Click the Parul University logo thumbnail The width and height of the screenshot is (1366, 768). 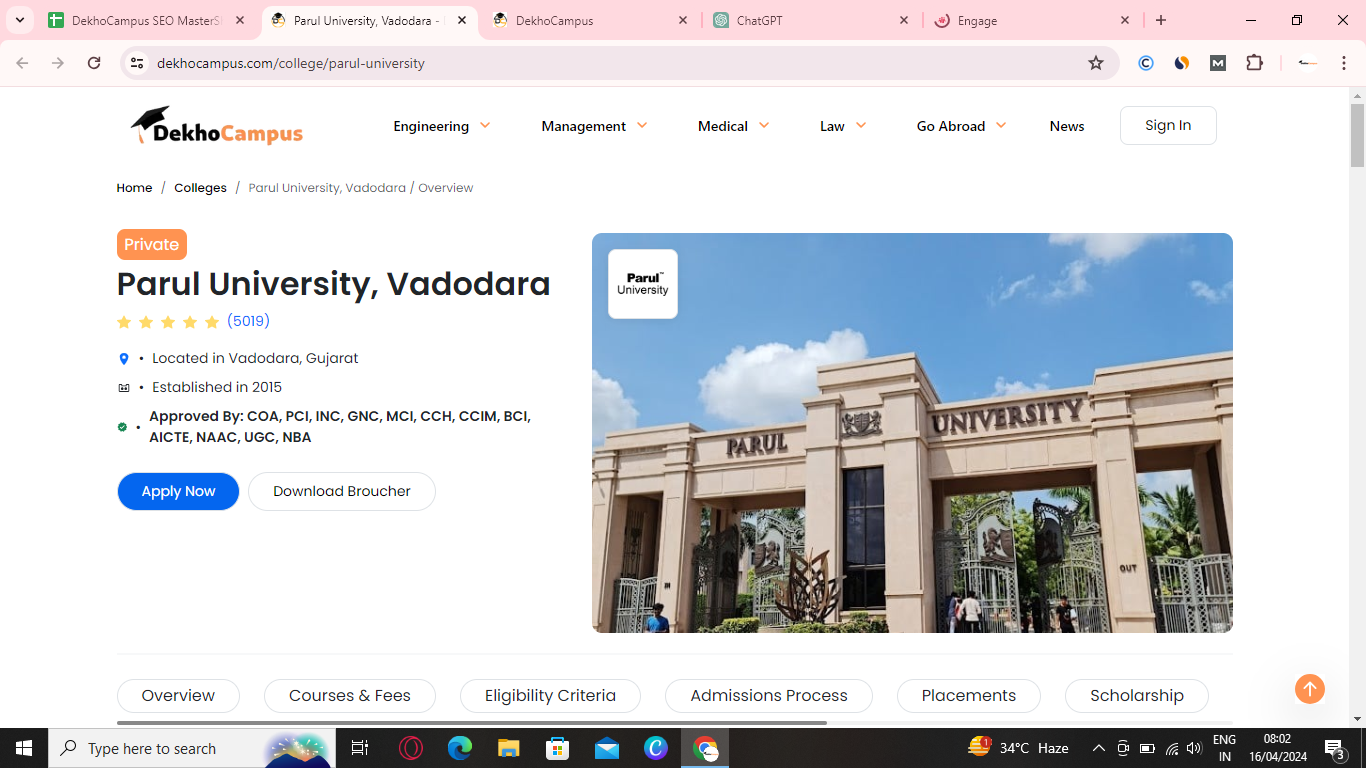pos(643,284)
